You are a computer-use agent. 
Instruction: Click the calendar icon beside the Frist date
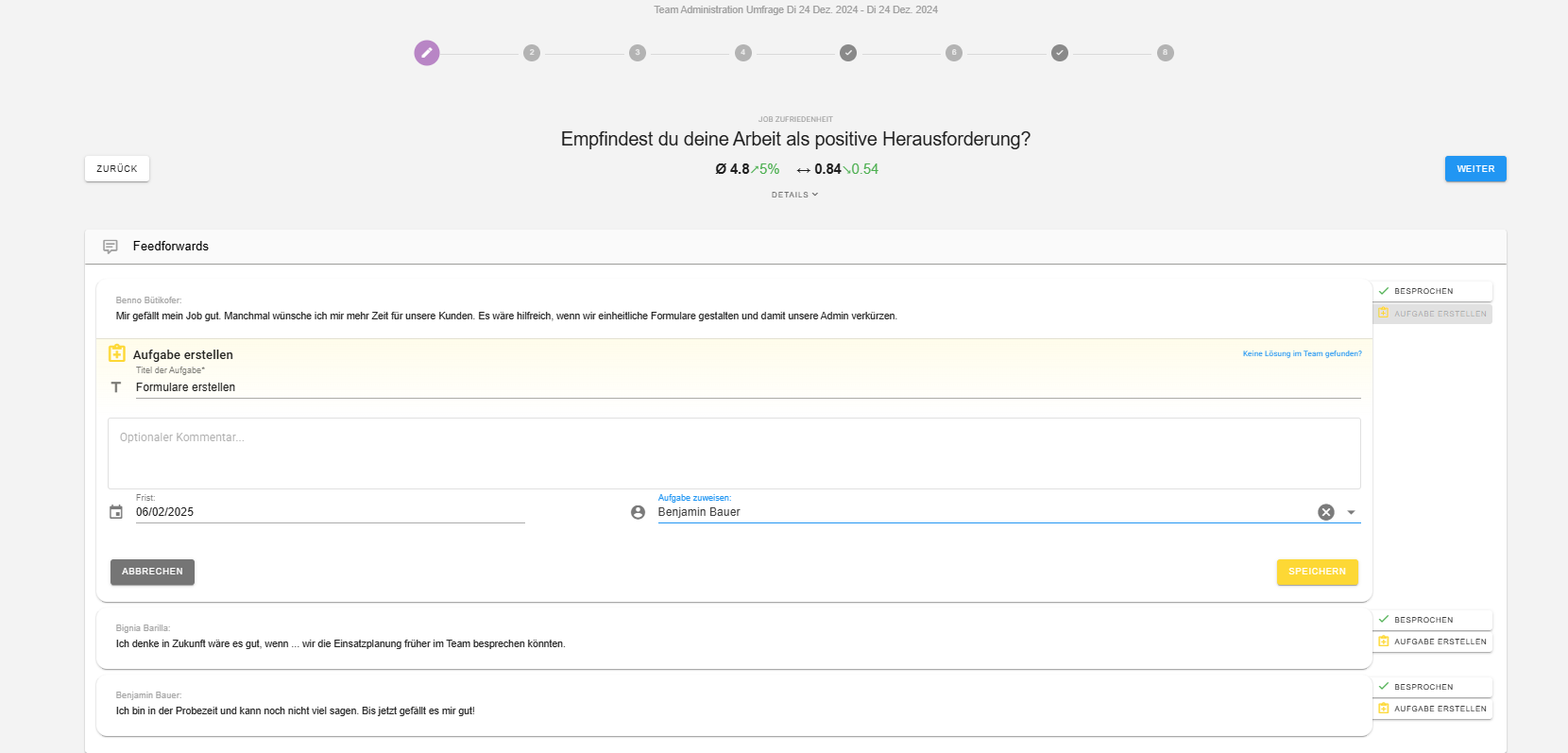(116, 512)
